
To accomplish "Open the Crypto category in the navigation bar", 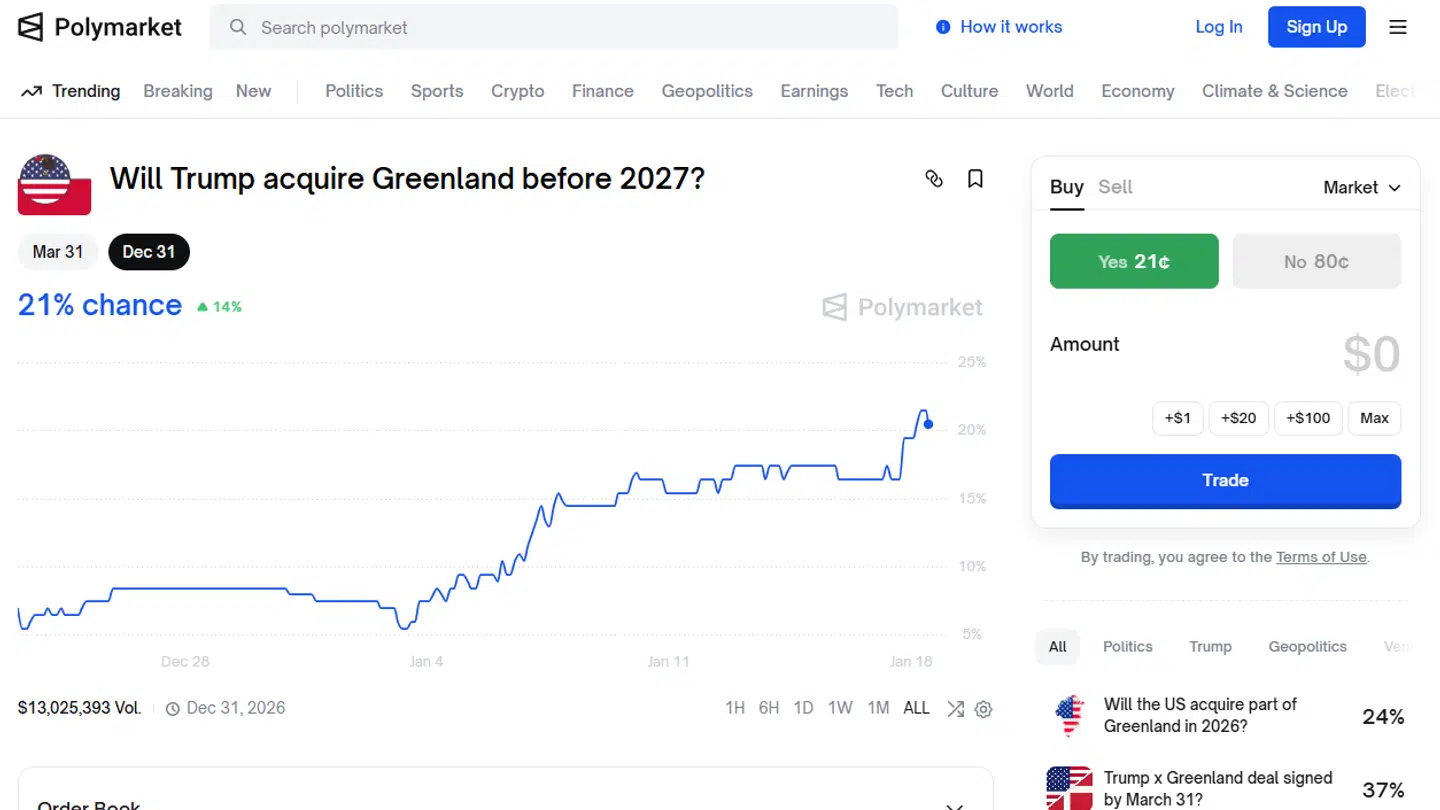I will point(517,91).
